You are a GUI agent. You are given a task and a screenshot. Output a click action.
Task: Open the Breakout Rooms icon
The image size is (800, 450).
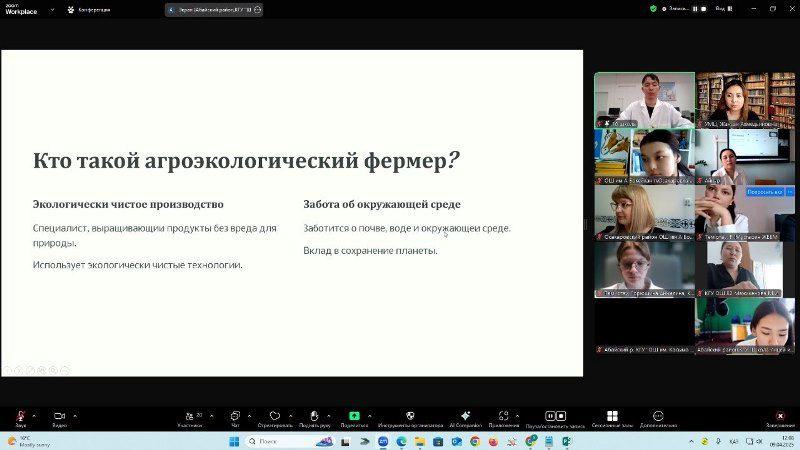tap(612, 416)
